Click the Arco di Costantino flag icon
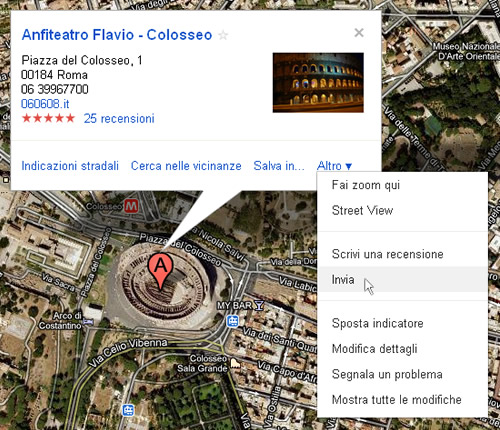The height and width of the screenshot is (430, 500). coord(88,322)
